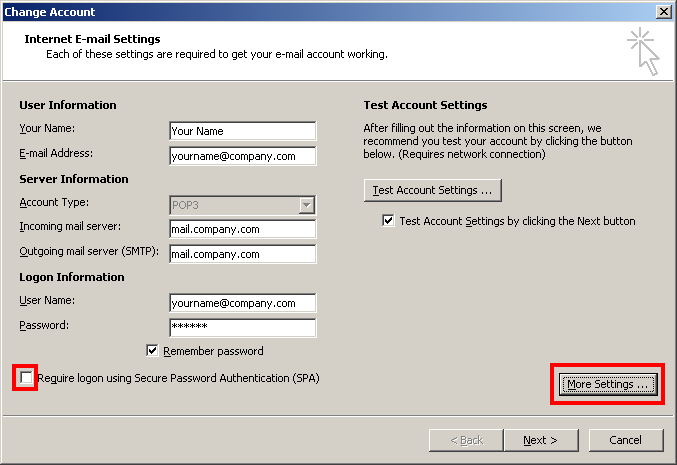Click the Outgoing mail server (SMTP) field
The width and height of the screenshot is (677, 465).
(243, 254)
